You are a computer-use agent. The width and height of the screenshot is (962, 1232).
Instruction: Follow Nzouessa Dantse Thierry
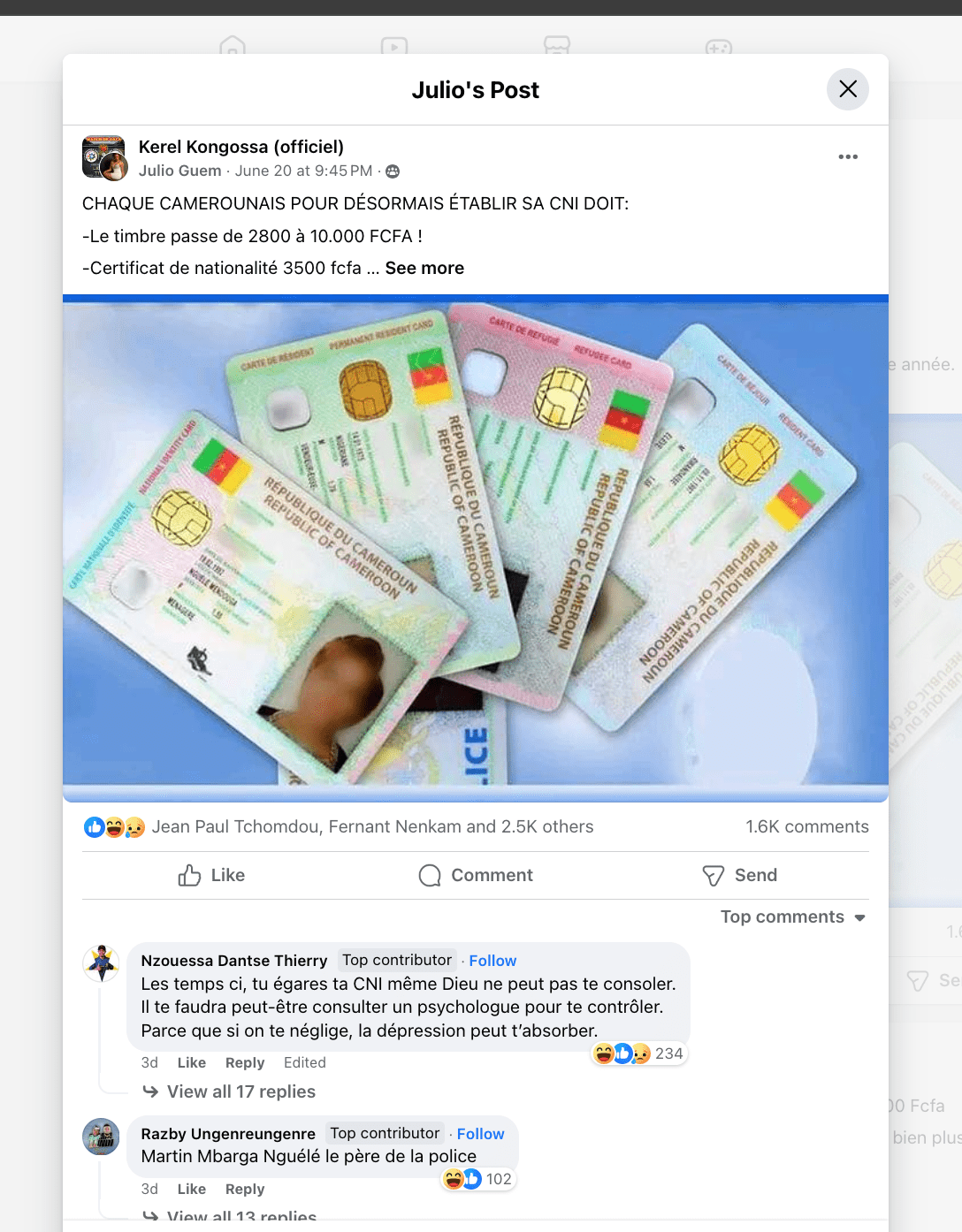492,961
